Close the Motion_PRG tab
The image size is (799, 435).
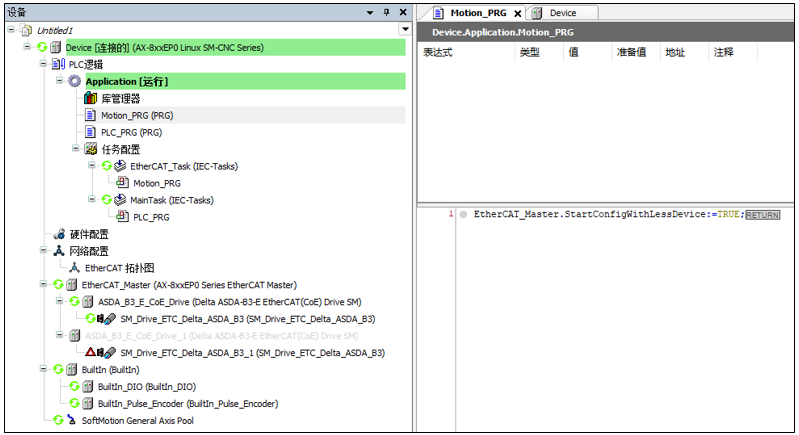[x=517, y=14]
